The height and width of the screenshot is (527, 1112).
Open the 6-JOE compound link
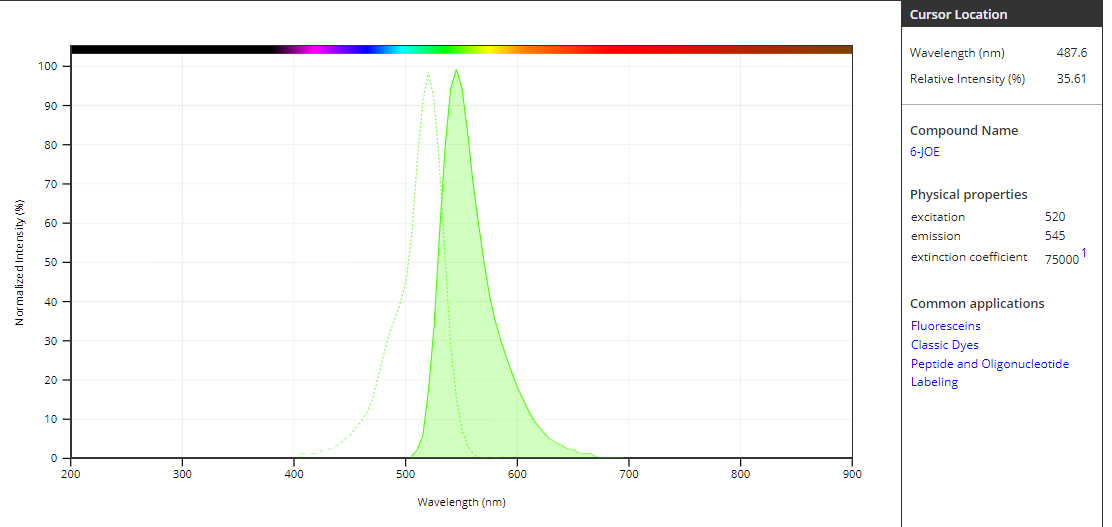coord(924,152)
